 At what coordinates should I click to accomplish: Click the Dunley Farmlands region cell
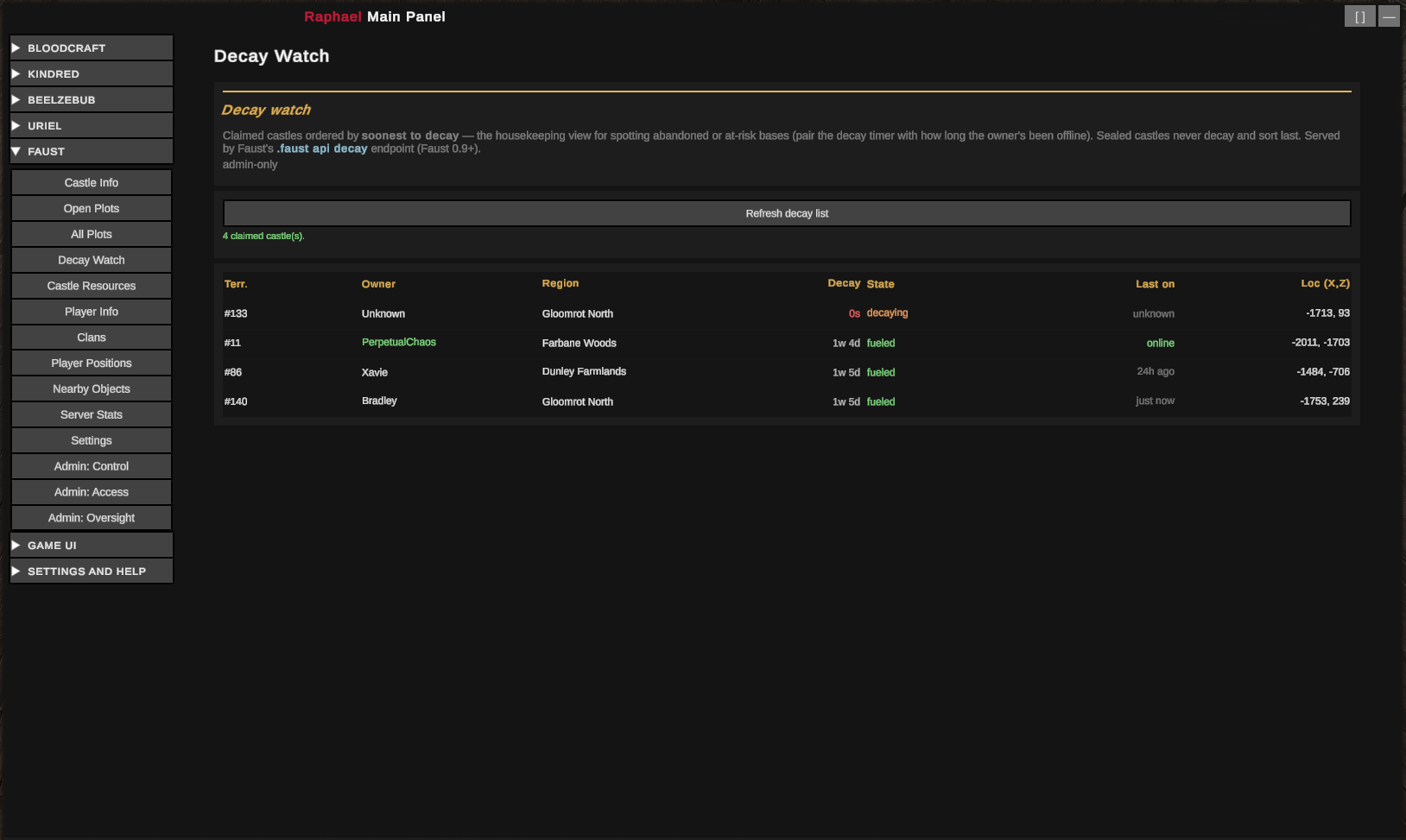[x=584, y=371]
